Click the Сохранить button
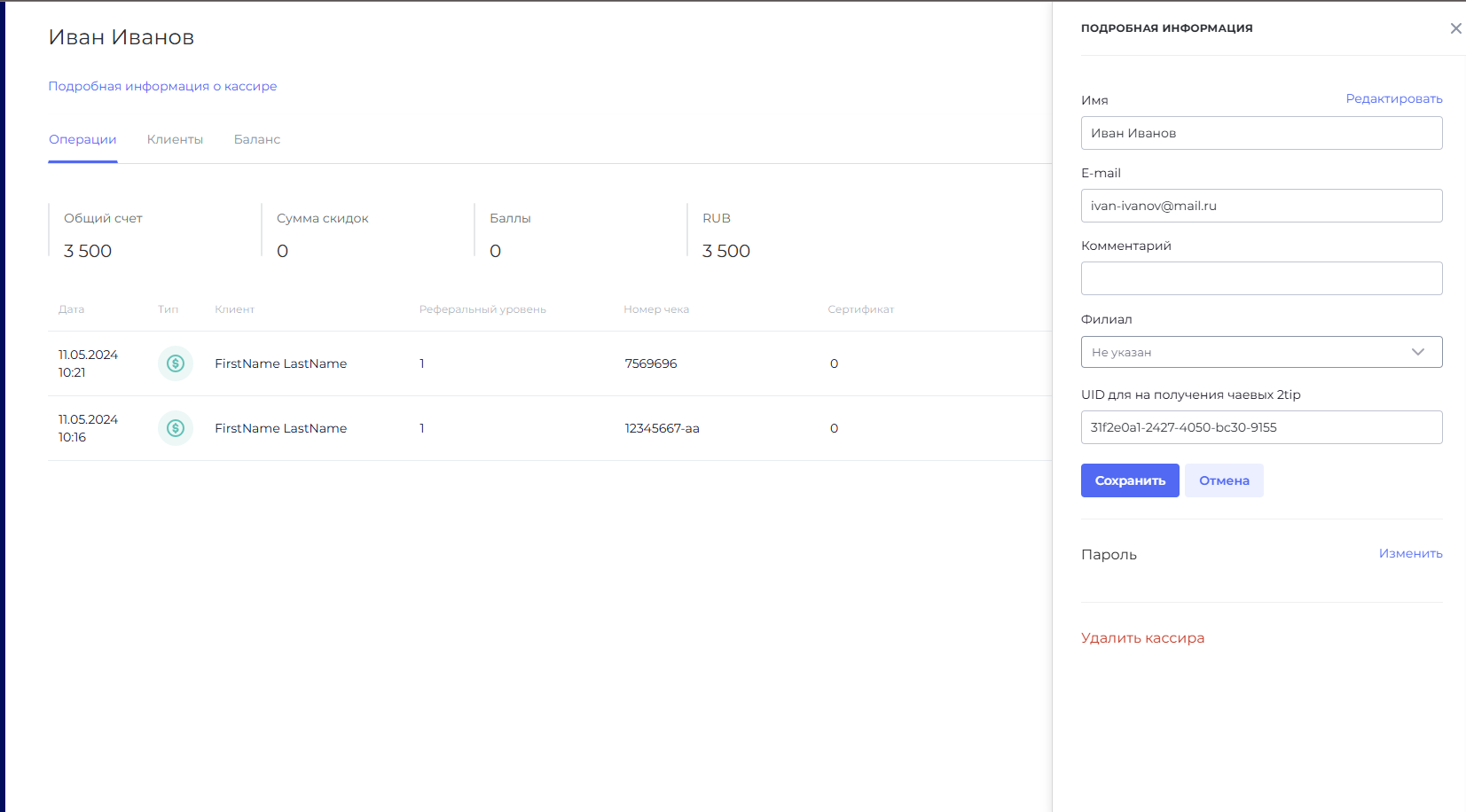Viewport: 1466px width, 812px height. [1130, 480]
